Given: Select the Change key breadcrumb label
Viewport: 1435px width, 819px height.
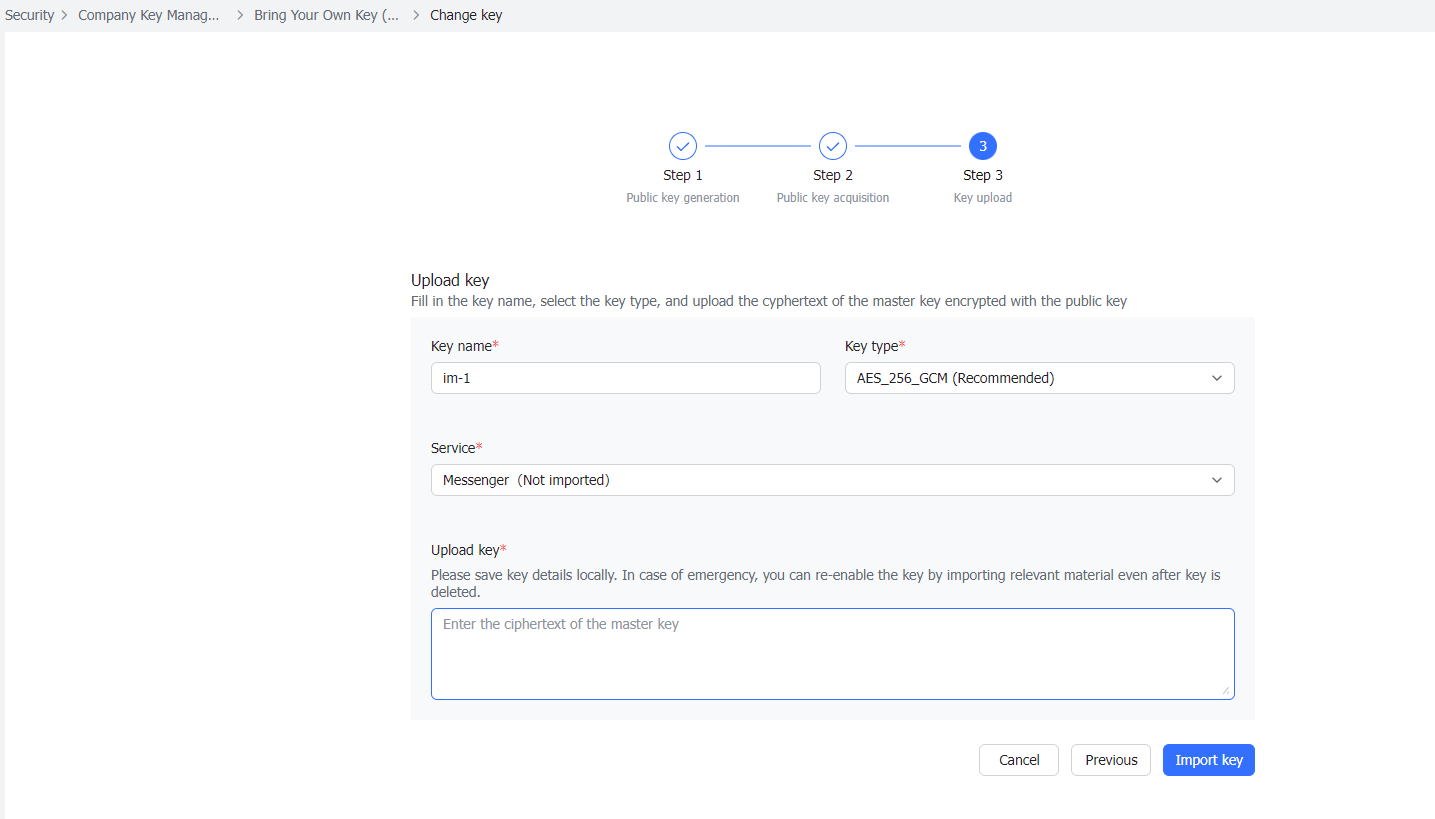Looking at the screenshot, I should pos(466,15).
